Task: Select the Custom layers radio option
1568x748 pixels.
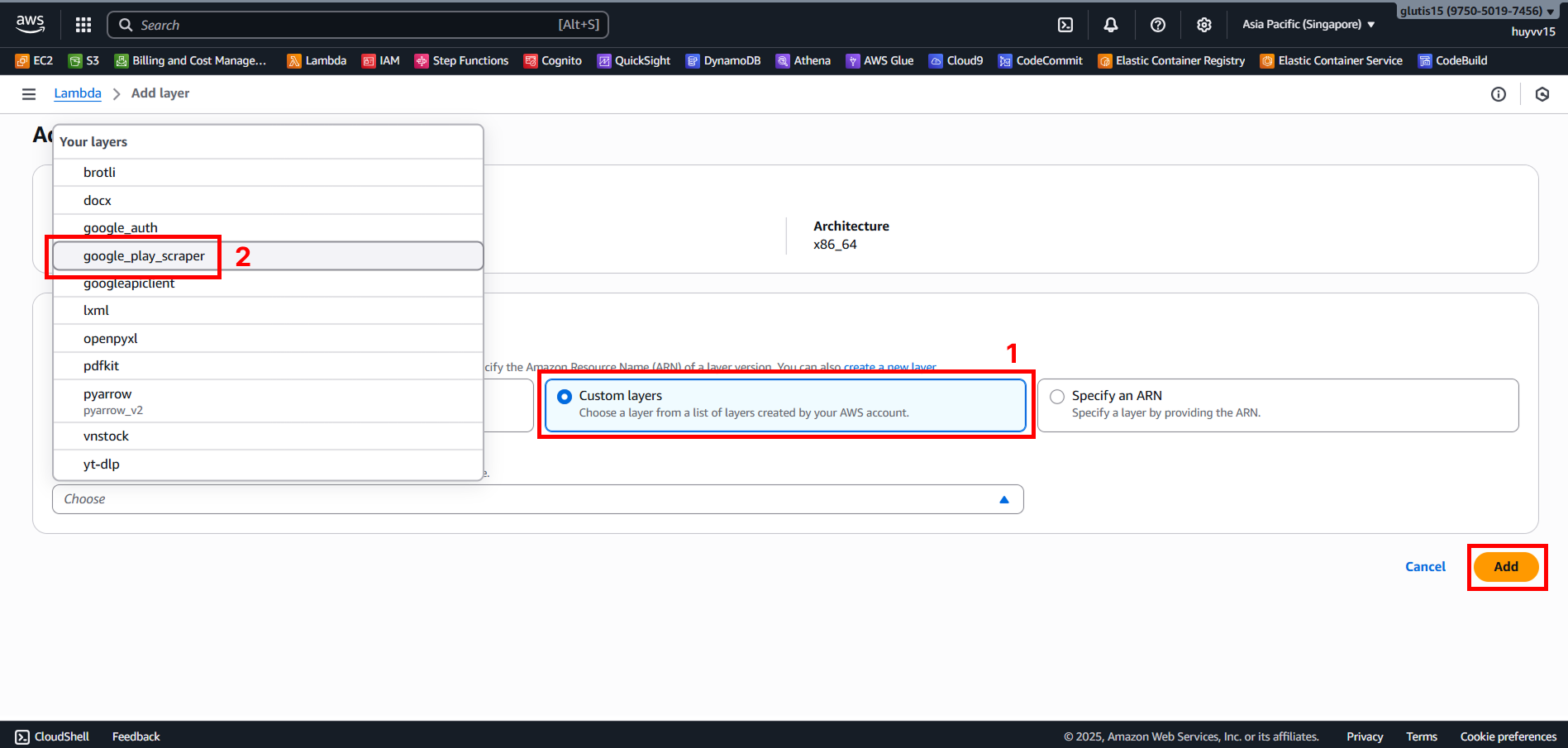Action: 565,397
